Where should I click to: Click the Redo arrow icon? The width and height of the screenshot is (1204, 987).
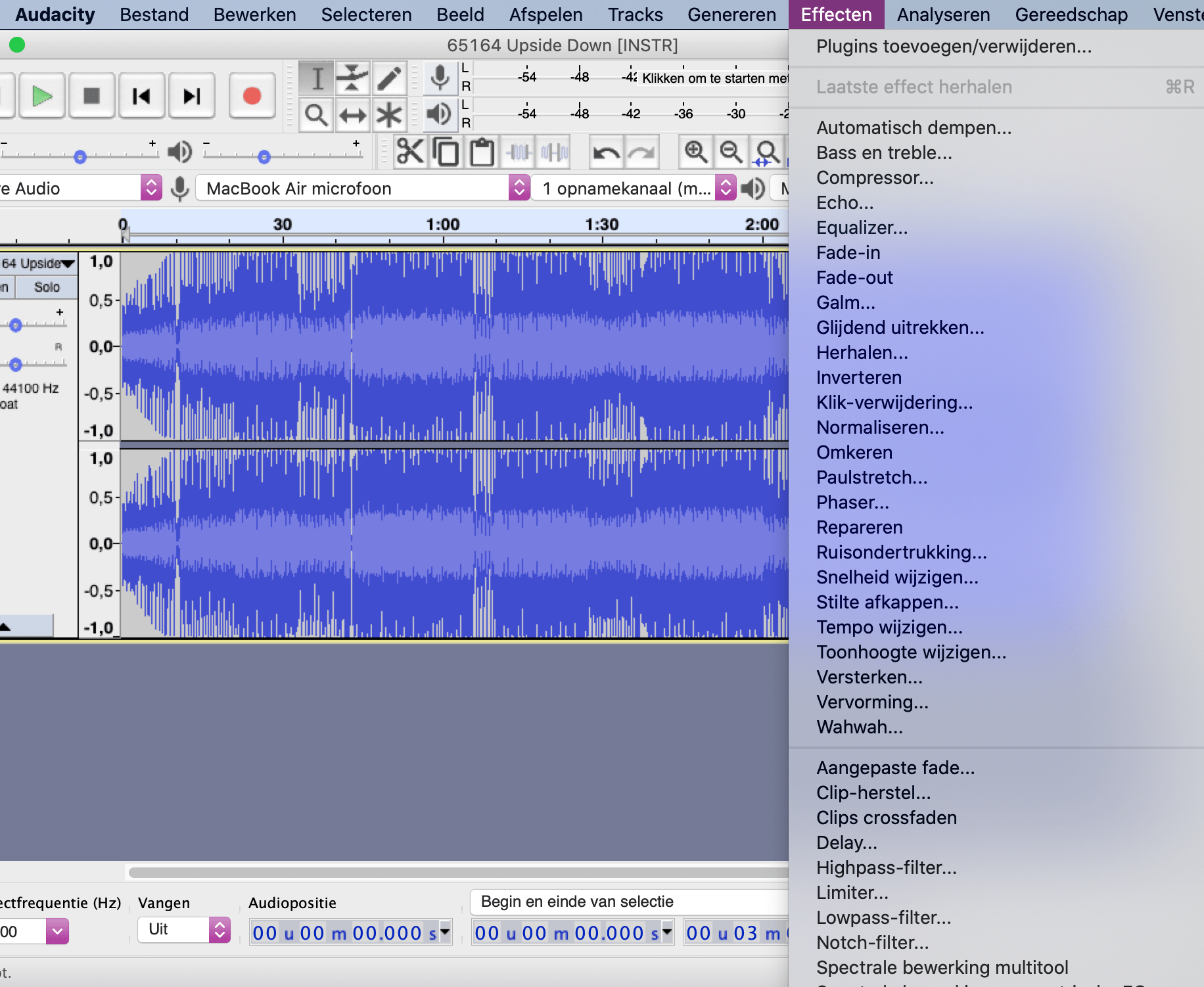[641, 152]
